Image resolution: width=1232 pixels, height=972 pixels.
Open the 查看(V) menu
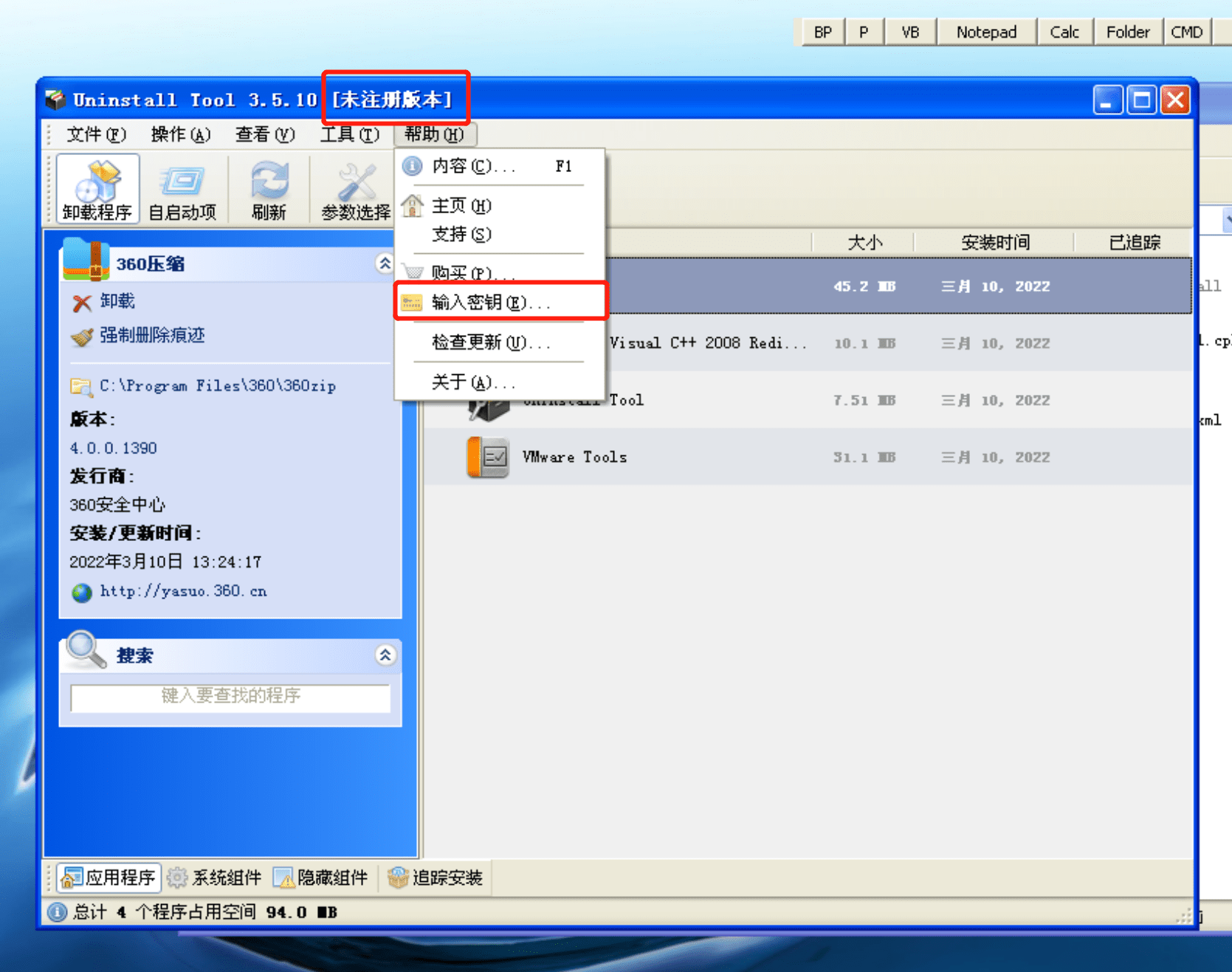pyautogui.click(x=264, y=134)
